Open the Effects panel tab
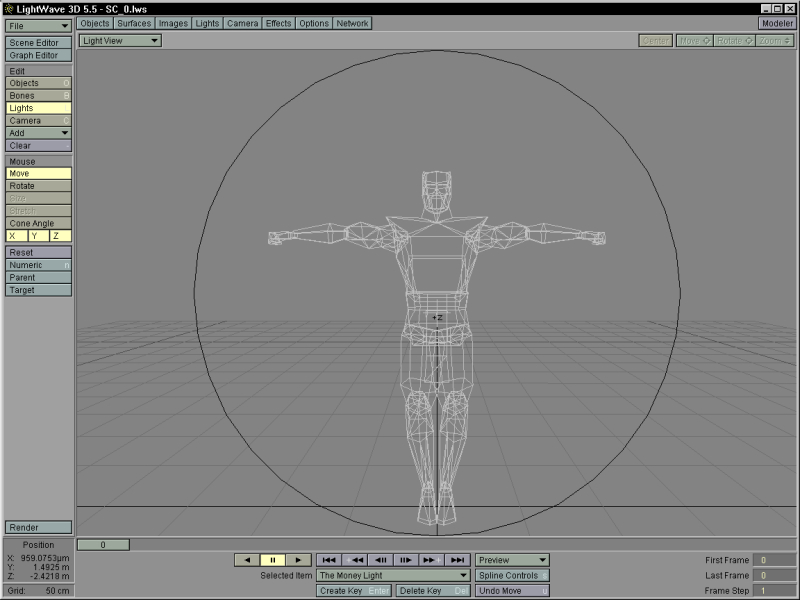This screenshot has height=600, width=800. point(278,23)
